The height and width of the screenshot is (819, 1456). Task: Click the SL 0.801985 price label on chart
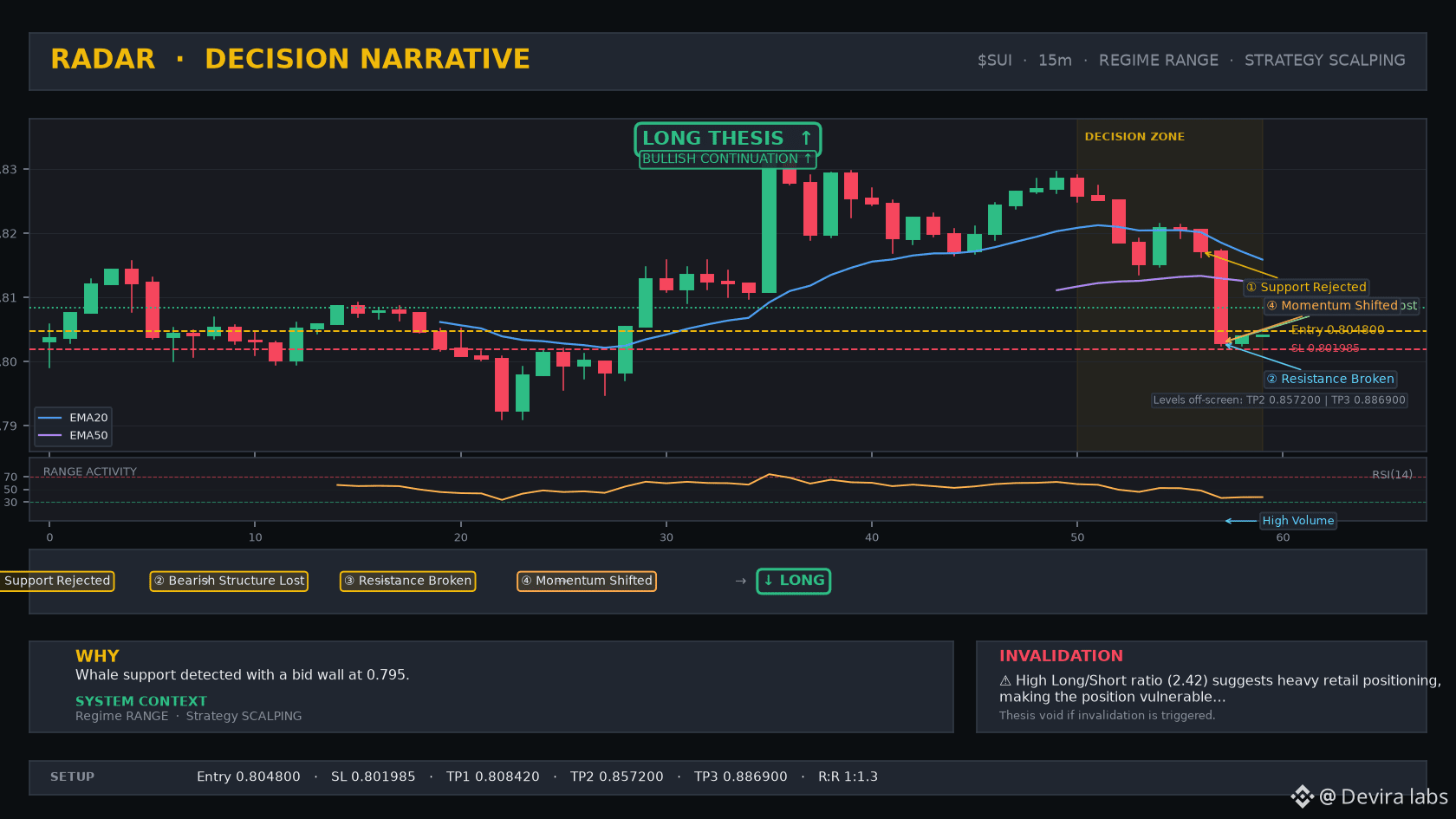1324,348
